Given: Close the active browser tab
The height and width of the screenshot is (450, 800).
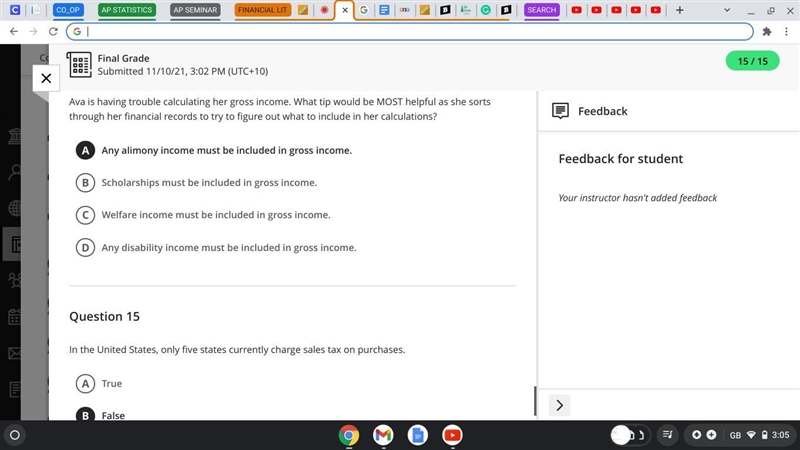Looking at the screenshot, I should tap(345, 10).
